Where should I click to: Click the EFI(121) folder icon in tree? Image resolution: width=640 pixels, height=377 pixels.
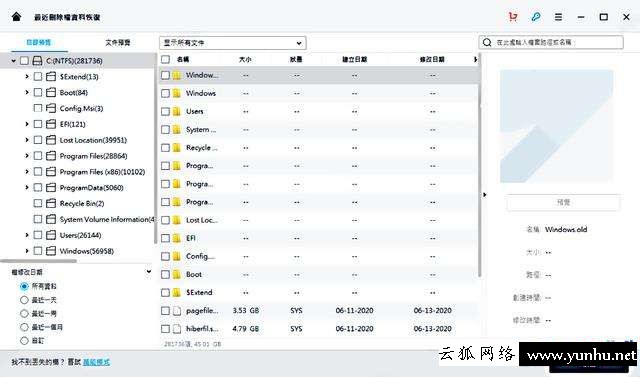click(x=51, y=124)
